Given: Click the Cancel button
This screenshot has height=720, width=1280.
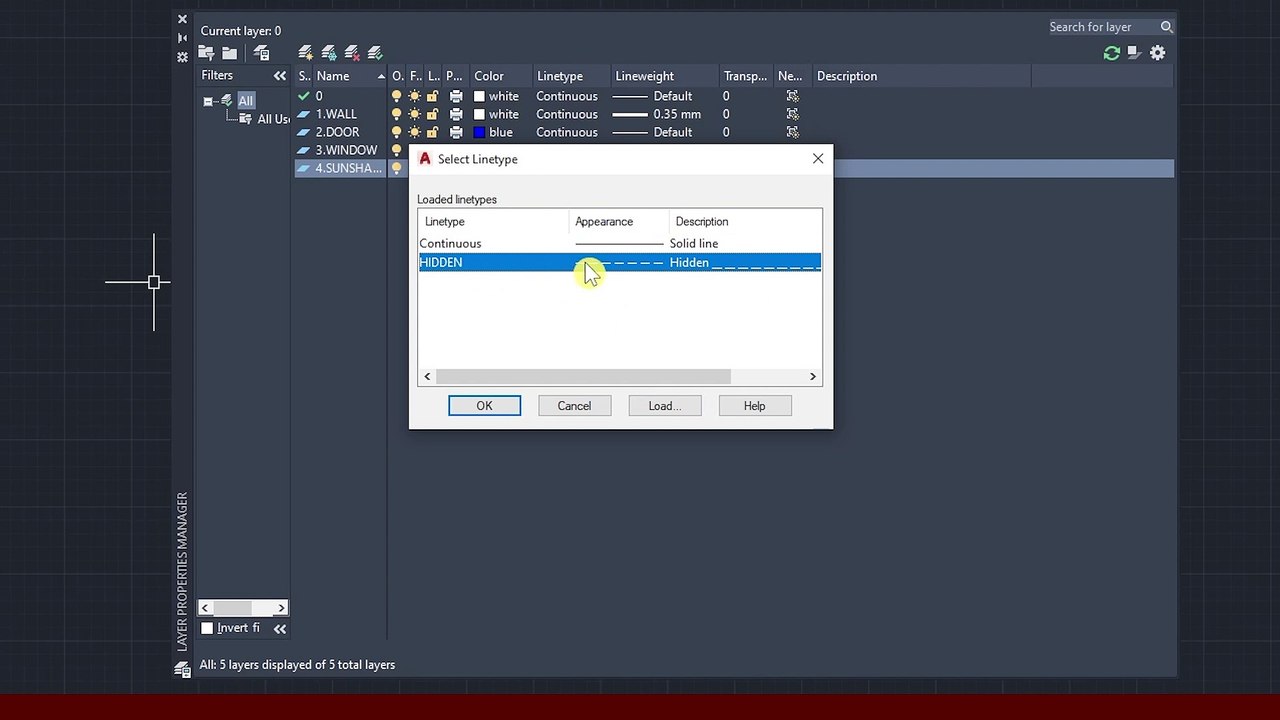Looking at the screenshot, I should click(574, 406).
